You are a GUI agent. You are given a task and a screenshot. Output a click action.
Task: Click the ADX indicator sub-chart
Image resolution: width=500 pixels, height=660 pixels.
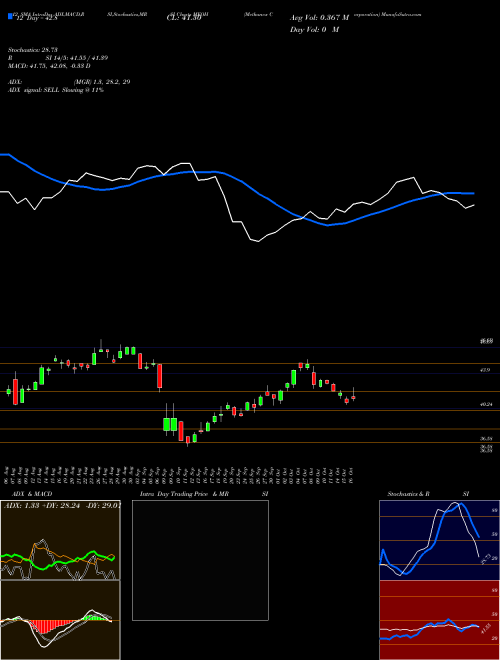pos(60,540)
